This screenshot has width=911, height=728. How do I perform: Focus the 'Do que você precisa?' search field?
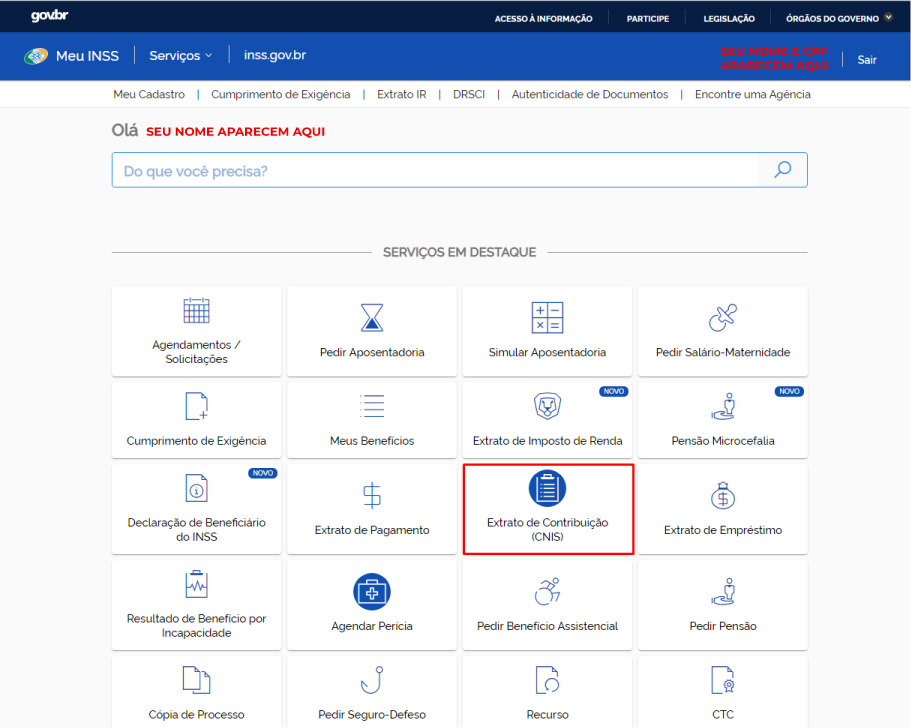(435, 170)
